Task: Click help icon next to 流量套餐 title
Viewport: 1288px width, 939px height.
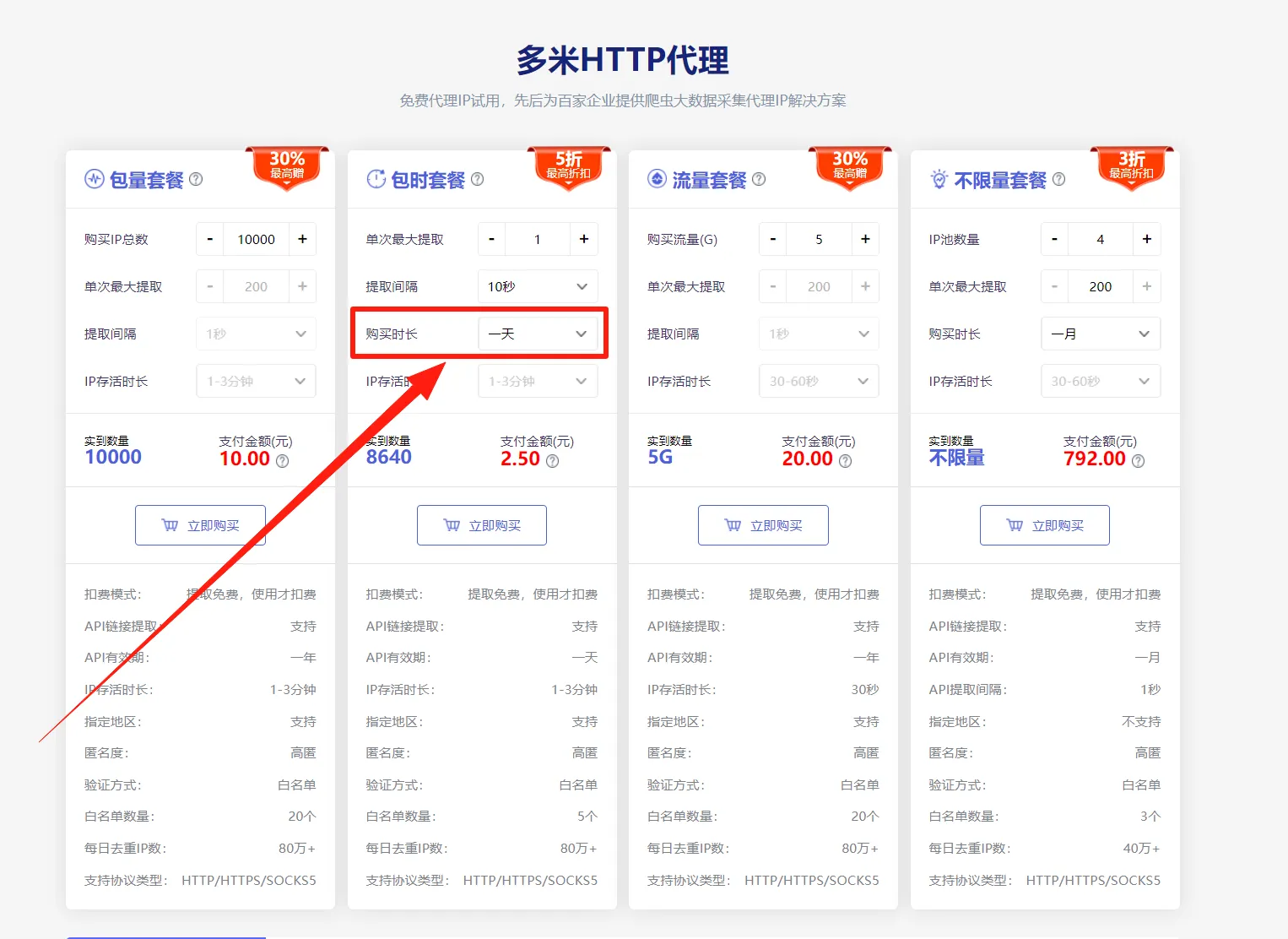Action: [x=759, y=179]
